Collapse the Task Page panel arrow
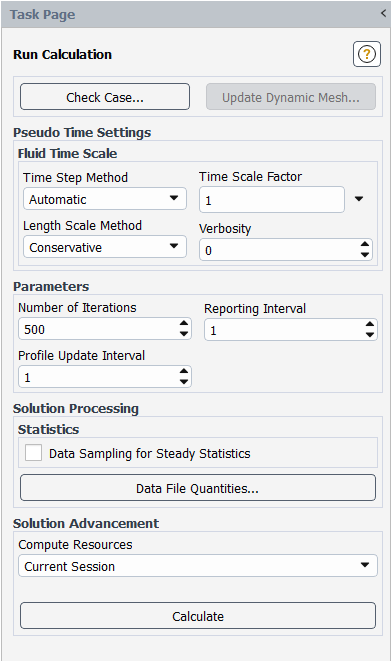 pos(383,13)
